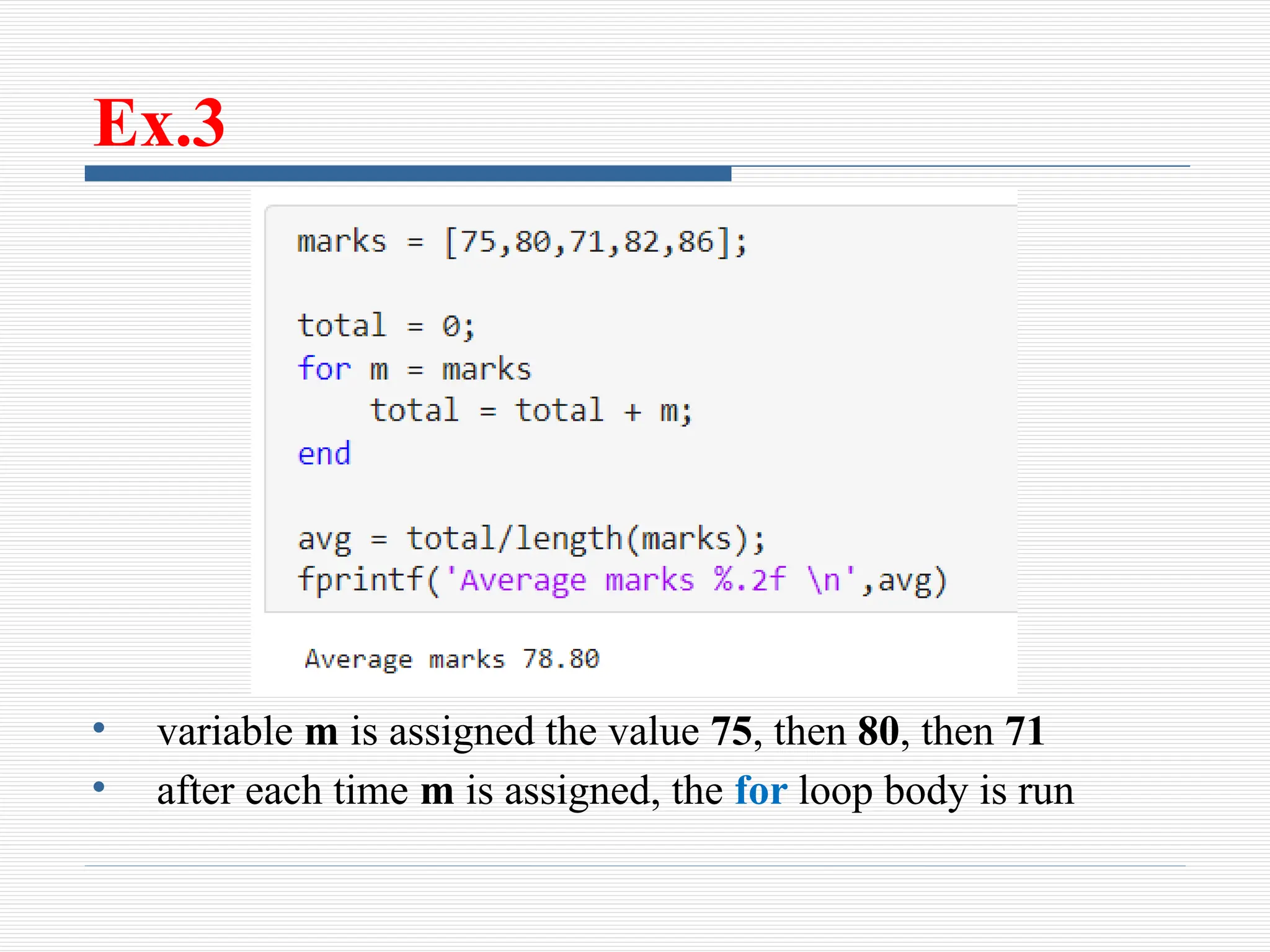Click code line "total = 0;"
The width and height of the screenshot is (1270, 952).
click(x=386, y=326)
